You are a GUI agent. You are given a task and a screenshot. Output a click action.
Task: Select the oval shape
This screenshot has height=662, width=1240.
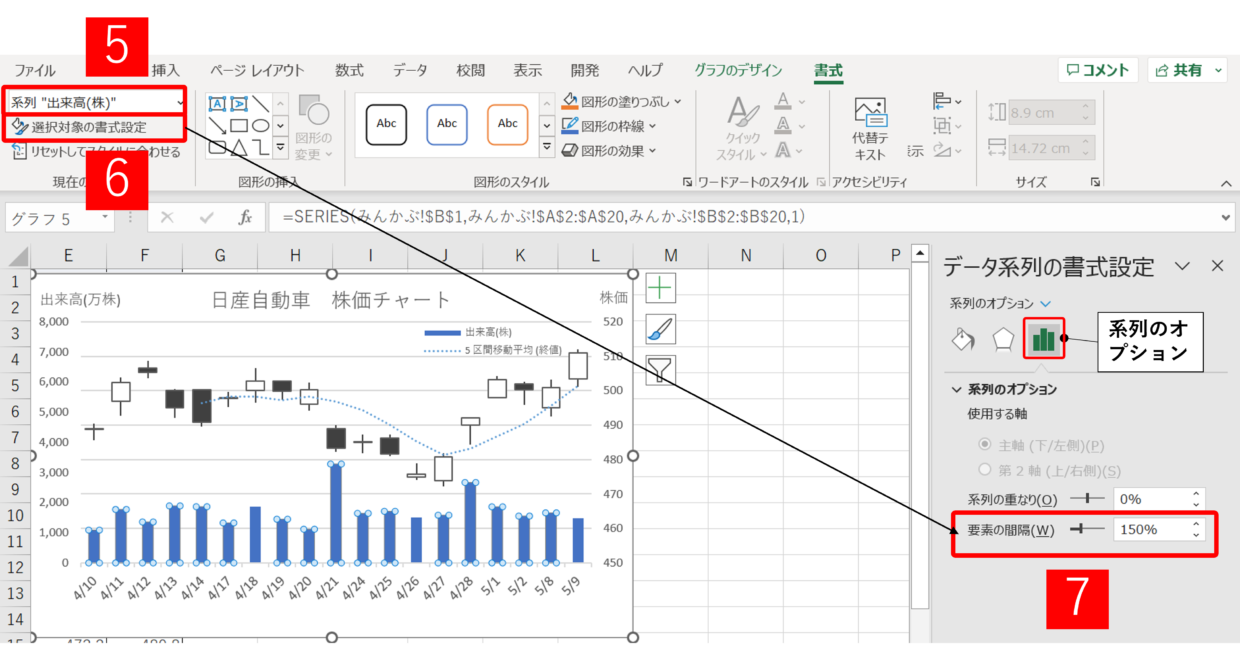[261, 126]
